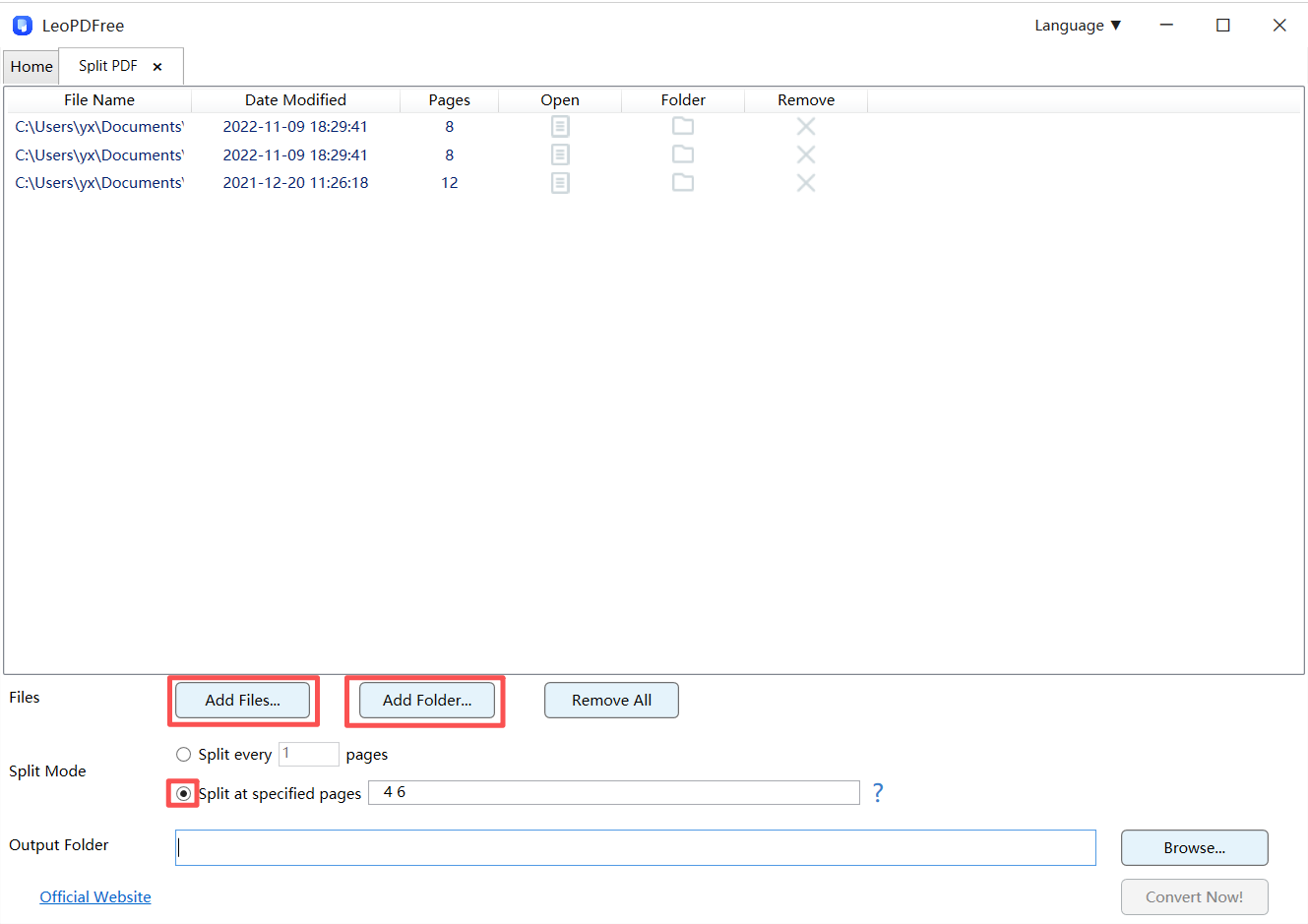Image resolution: width=1308 pixels, height=924 pixels.
Task: Click the Add Files... button
Action: pyautogui.click(x=243, y=701)
